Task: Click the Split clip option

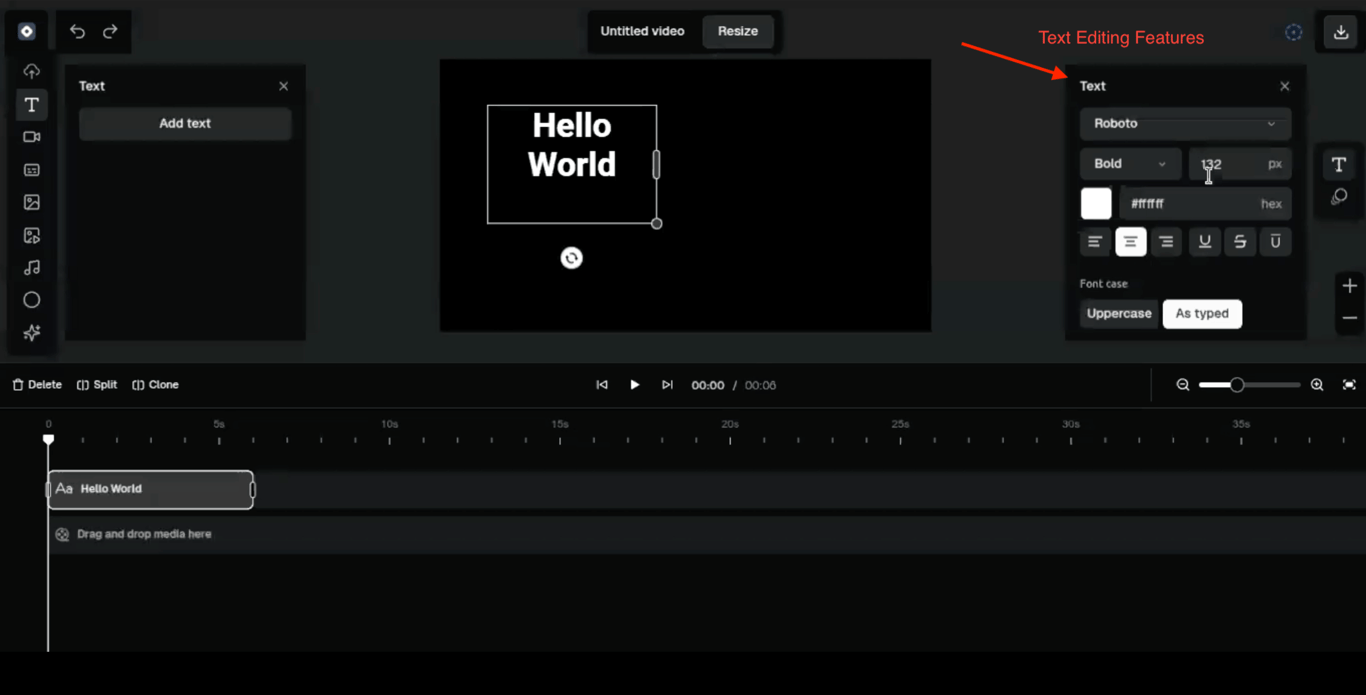Action: tap(97, 385)
